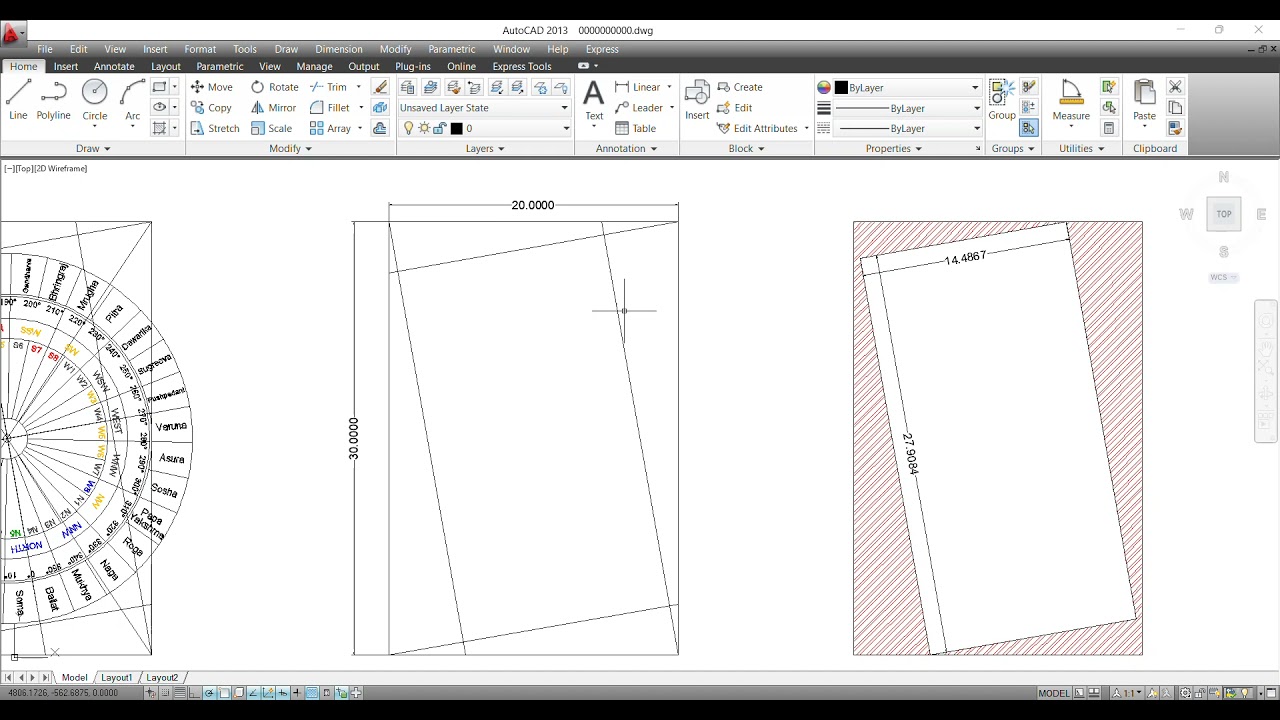Open the Unsaved Layer State dropdown
This screenshot has width=1280, height=720.
point(484,108)
